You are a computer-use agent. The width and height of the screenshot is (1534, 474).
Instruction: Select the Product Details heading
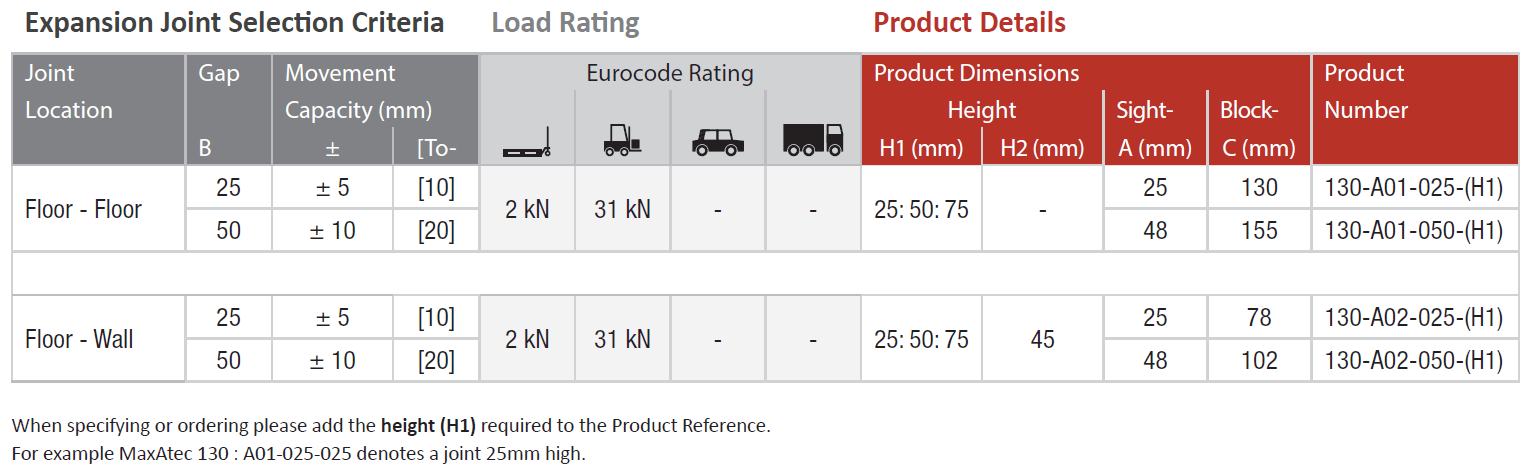coord(969,22)
